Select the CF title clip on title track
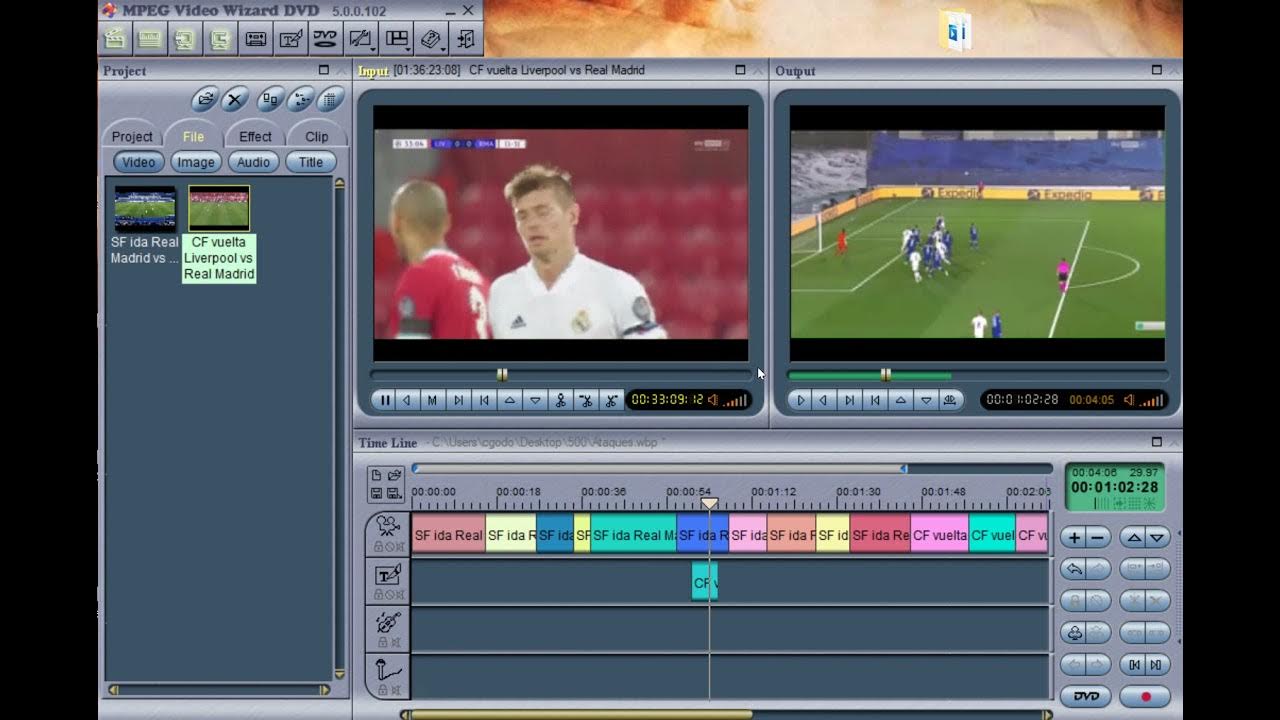The width and height of the screenshot is (1280, 720). [705, 582]
